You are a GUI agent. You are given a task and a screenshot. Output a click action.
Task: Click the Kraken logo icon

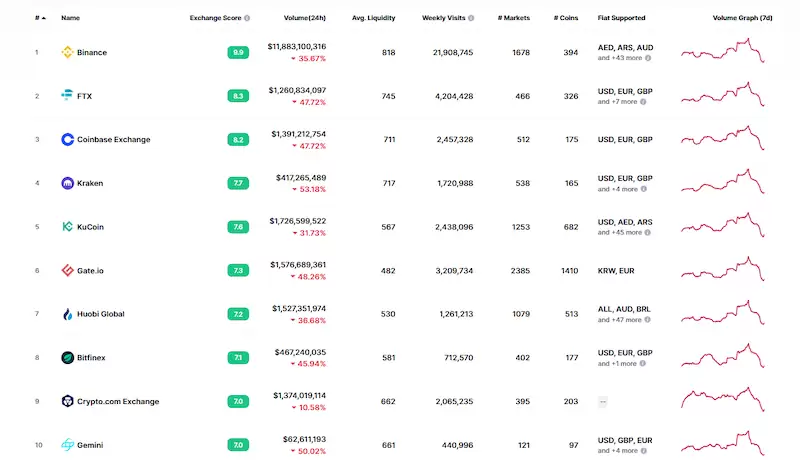click(68, 184)
